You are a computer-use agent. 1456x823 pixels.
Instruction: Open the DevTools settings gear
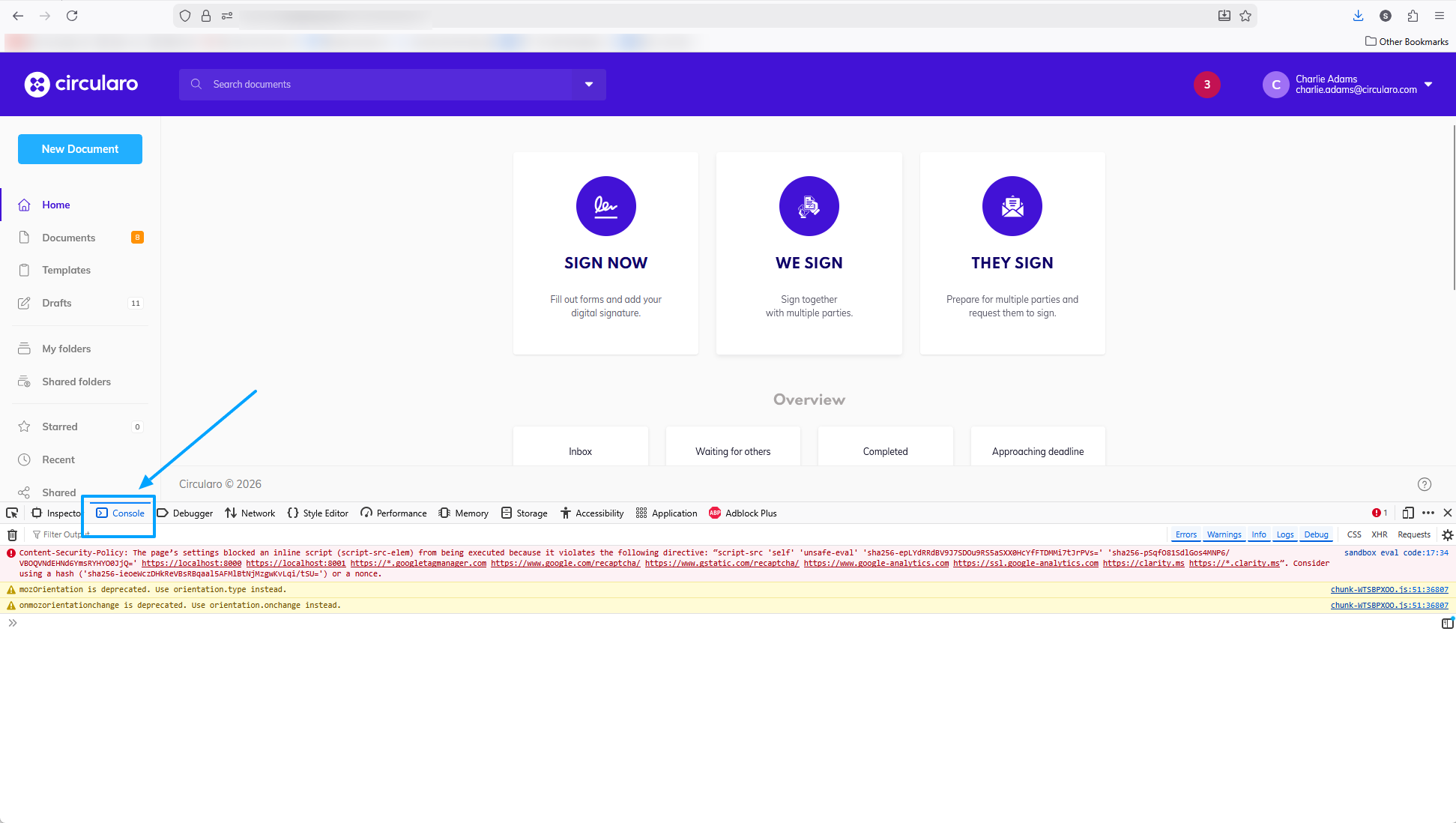point(1448,534)
